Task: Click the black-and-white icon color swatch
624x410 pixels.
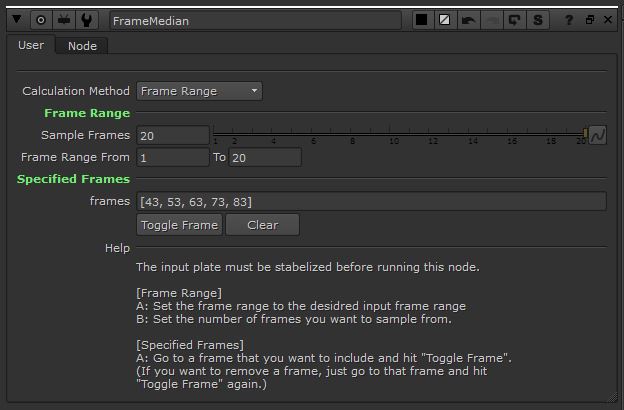Action: click(x=445, y=20)
